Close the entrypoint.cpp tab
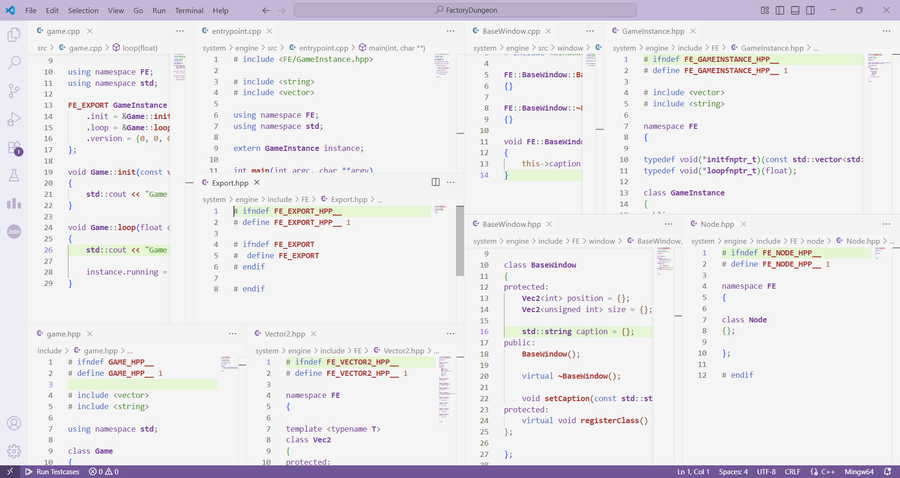Screen dimensions: 900x478 (269, 31)
